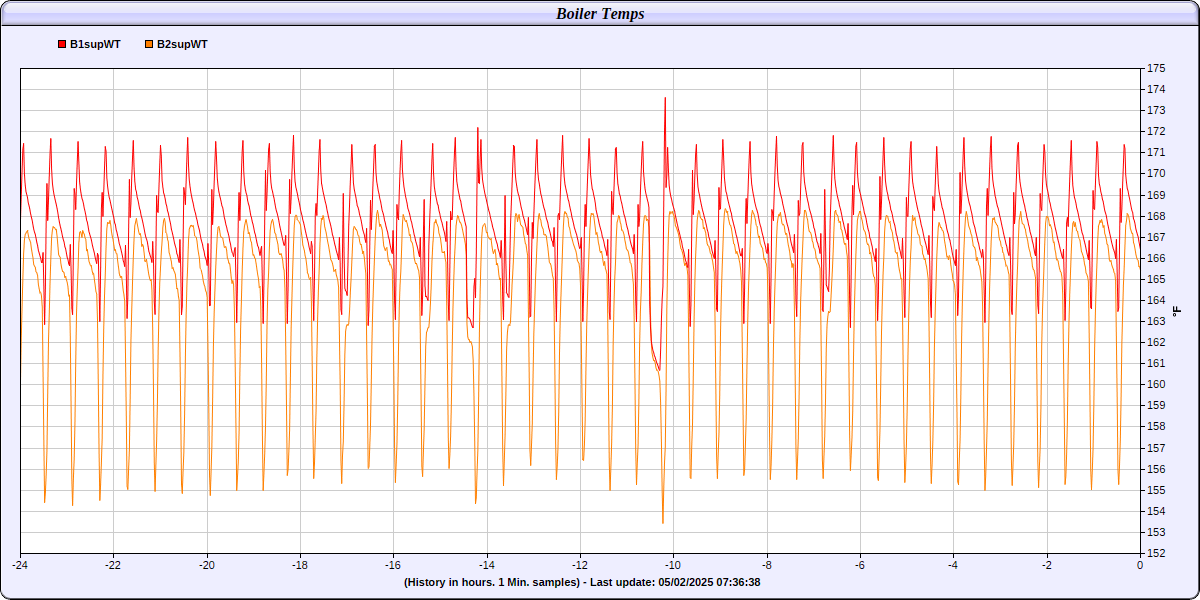Click the -24 hour axis label
The width and height of the screenshot is (1200, 600).
(x=20, y=565)
